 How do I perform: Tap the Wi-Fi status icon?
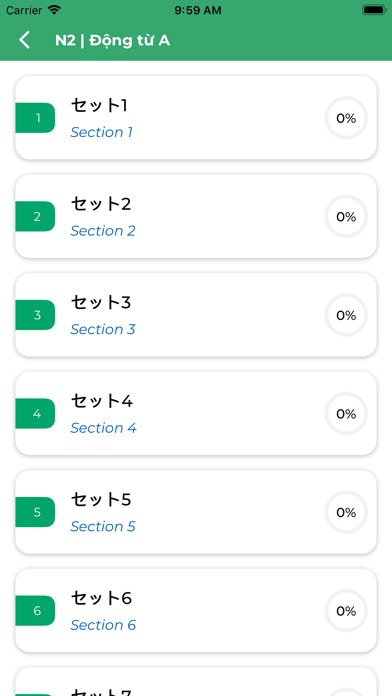pyautogui.click(x=54, y=10)
